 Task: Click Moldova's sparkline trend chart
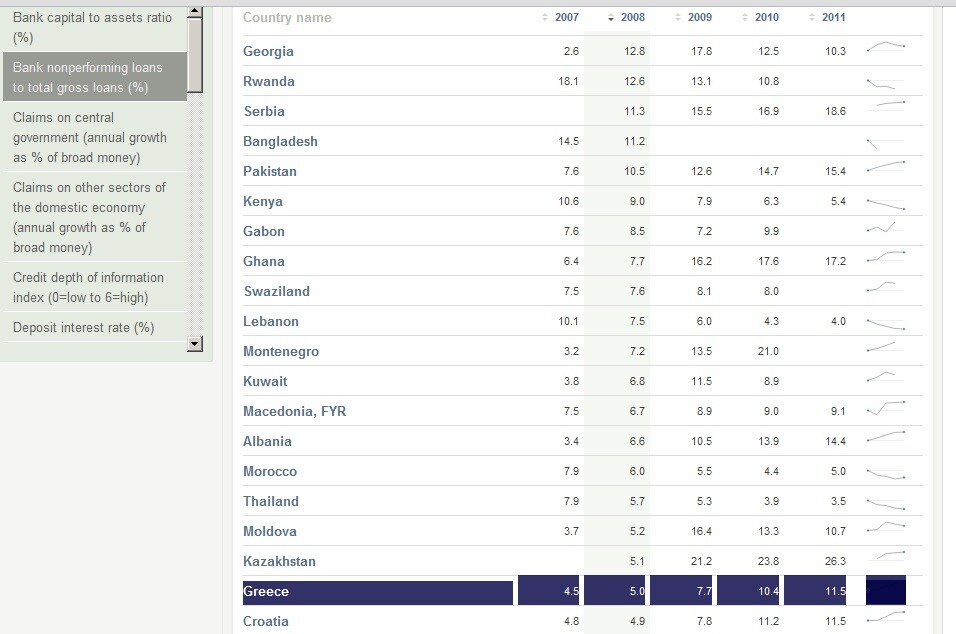886,527
